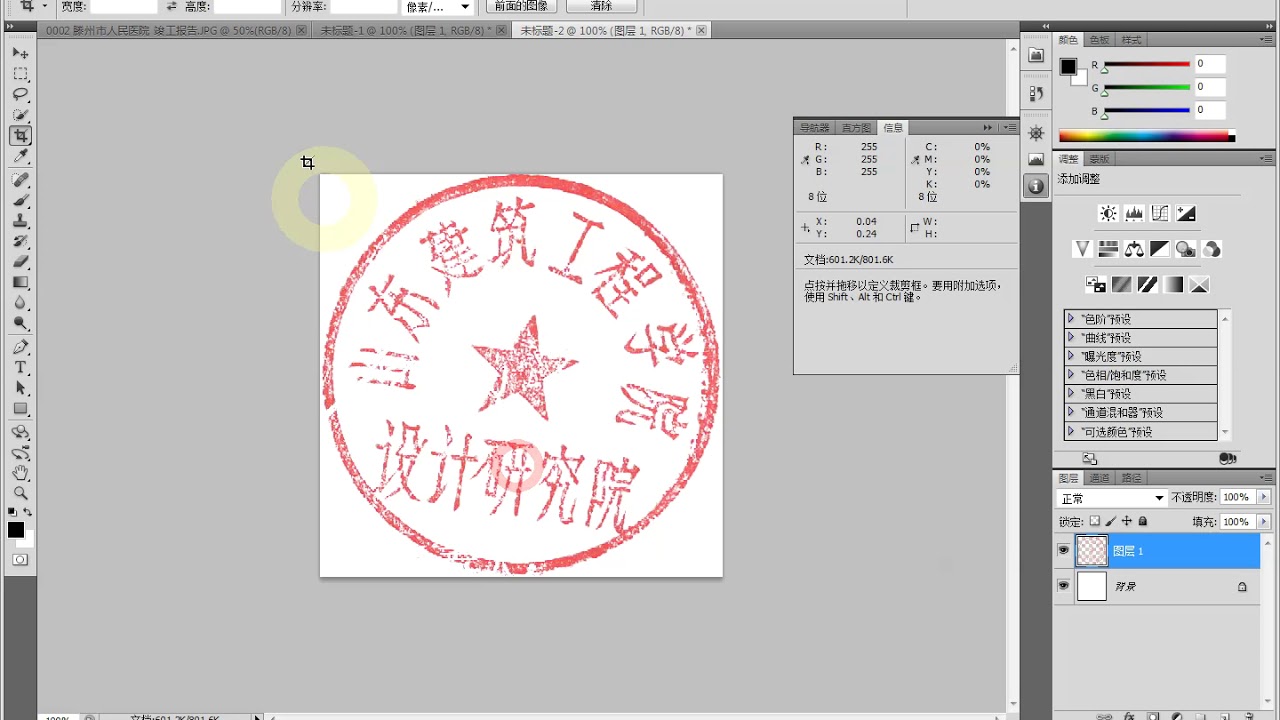Select the Eyedropper tool

20,157
